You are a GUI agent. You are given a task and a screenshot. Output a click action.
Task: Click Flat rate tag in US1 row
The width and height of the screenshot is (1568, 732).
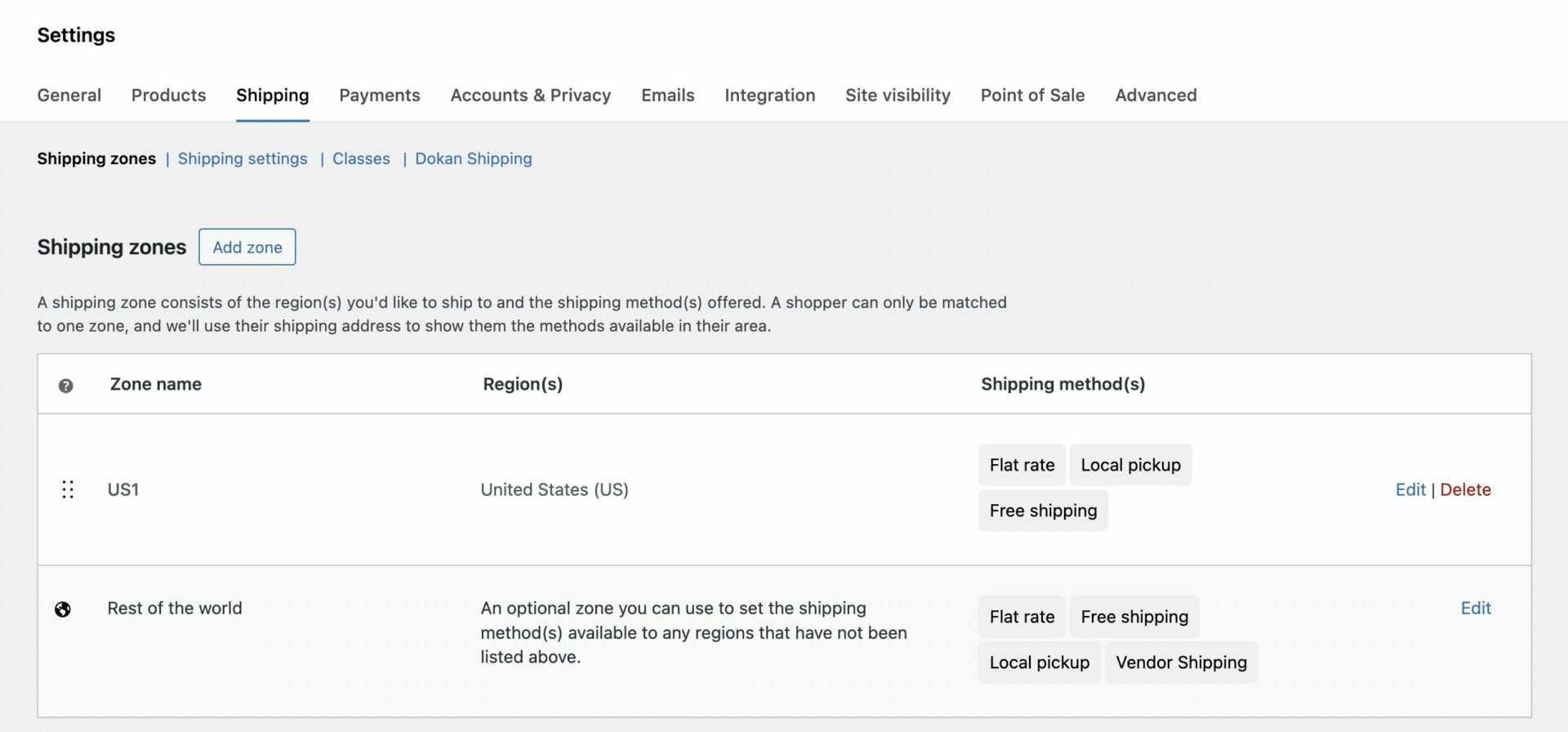click(x=1022, y=465)
